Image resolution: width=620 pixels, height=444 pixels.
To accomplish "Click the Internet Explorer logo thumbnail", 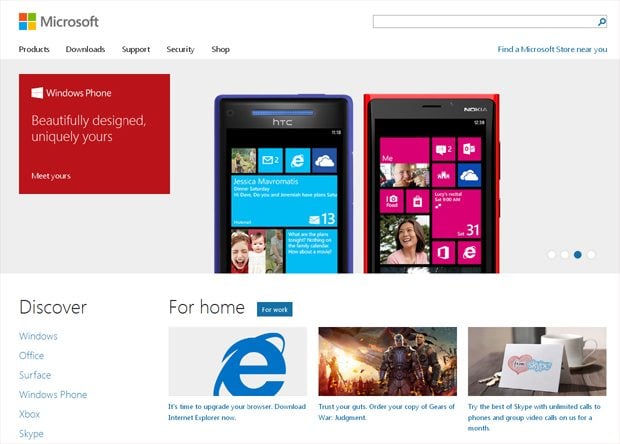I will 237,362.
